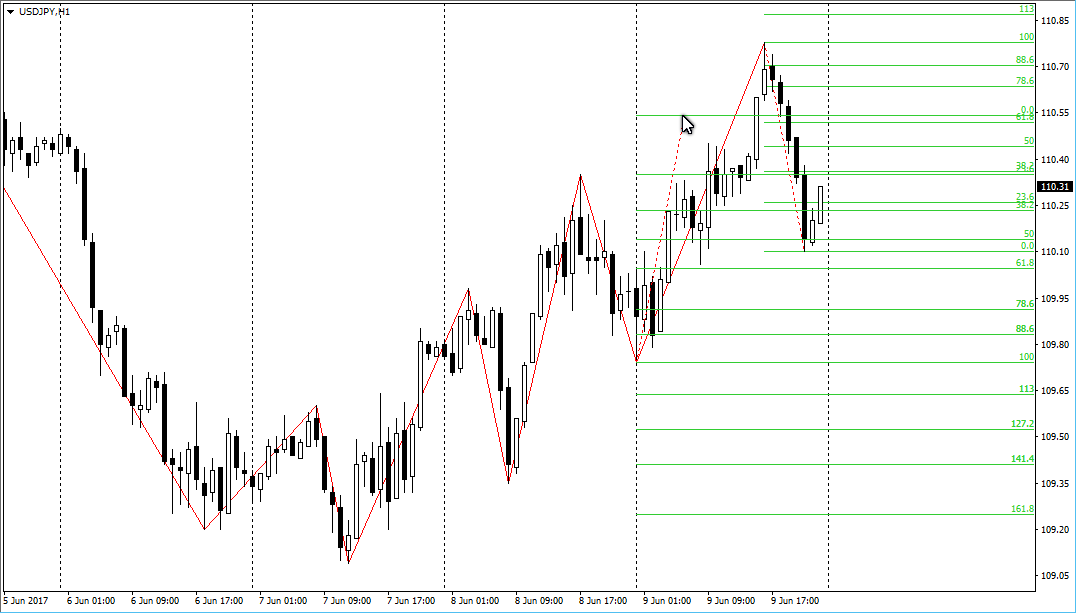Click the 6 Jun 17:00 time label

(x=219, y=601)
